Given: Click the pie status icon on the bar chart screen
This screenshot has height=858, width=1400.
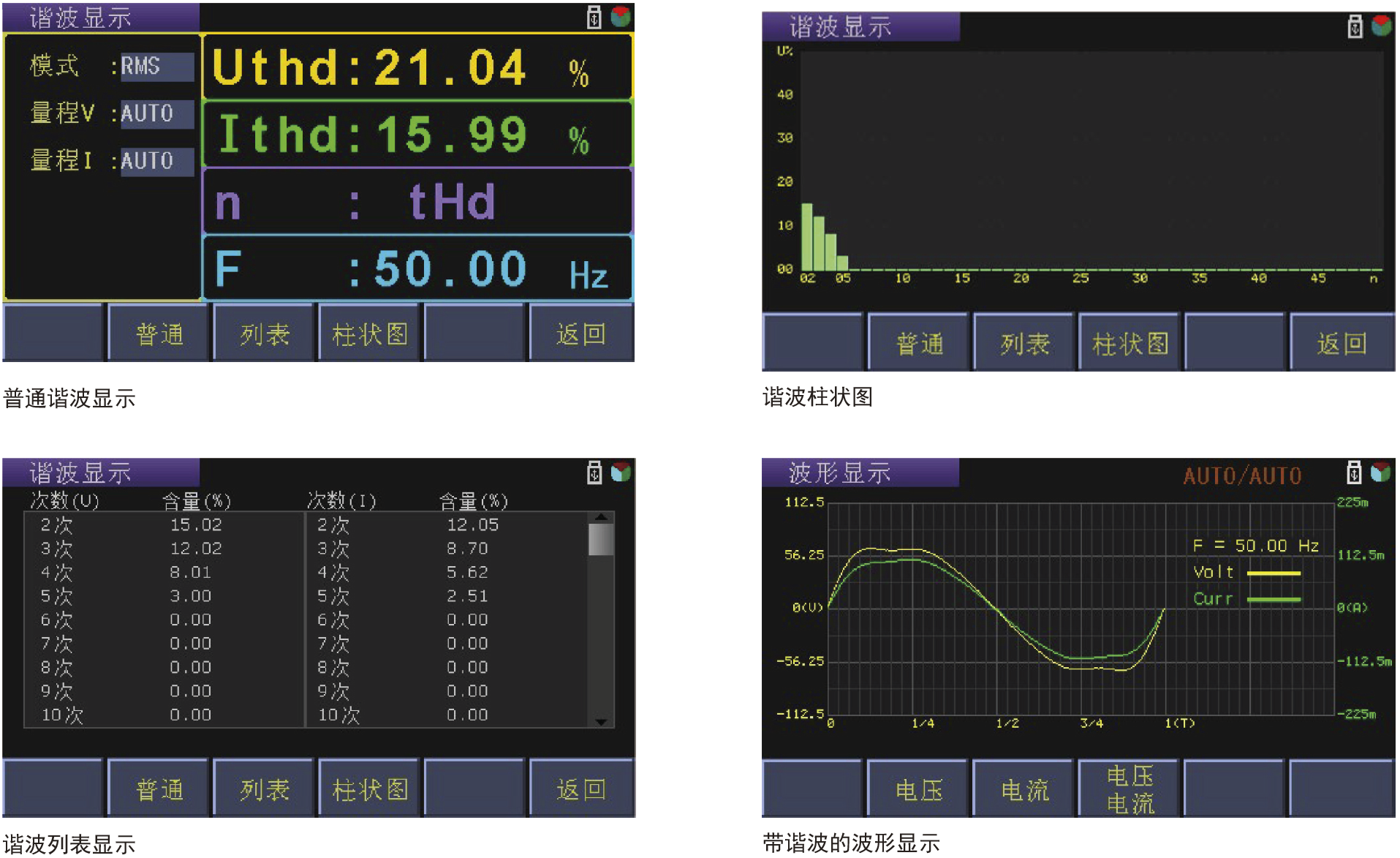Looking at the screenshot, I should (x=1382, y=23).
